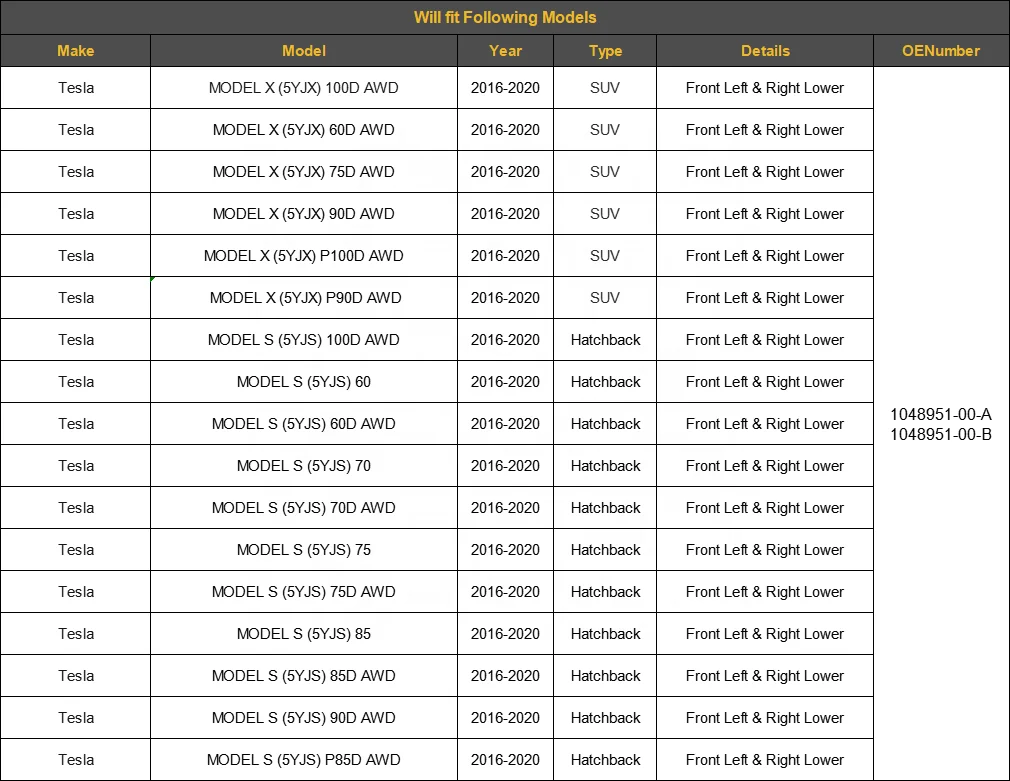1010x781 pixels.
Task: Select the MODEL X (5YJX) 100D AWD cell
Action: 304,88
